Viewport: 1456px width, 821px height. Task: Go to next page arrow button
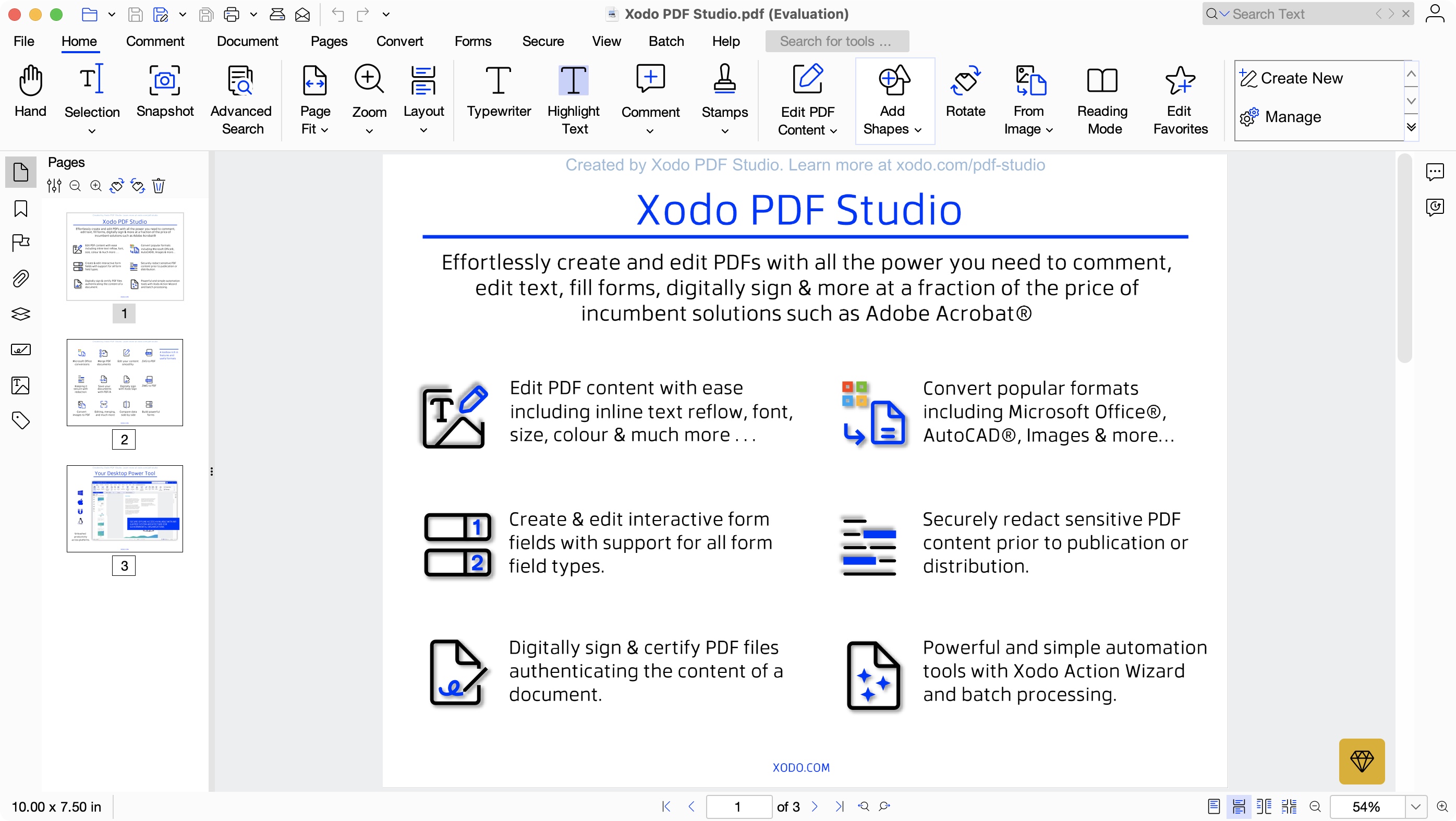pos(814,806)
